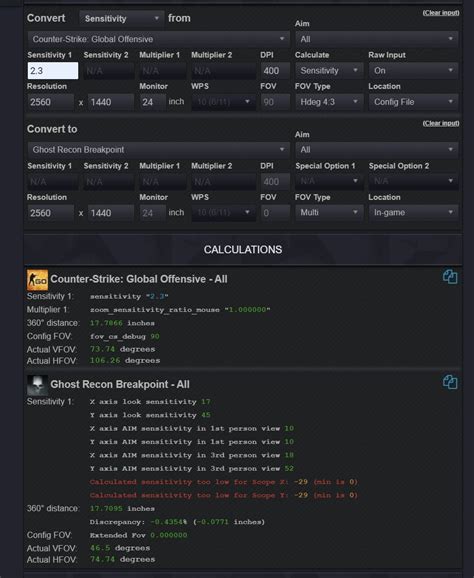This screenshot has height=578, width=474.
Task: Click the target DPI field showing 400
Action: 275,181
